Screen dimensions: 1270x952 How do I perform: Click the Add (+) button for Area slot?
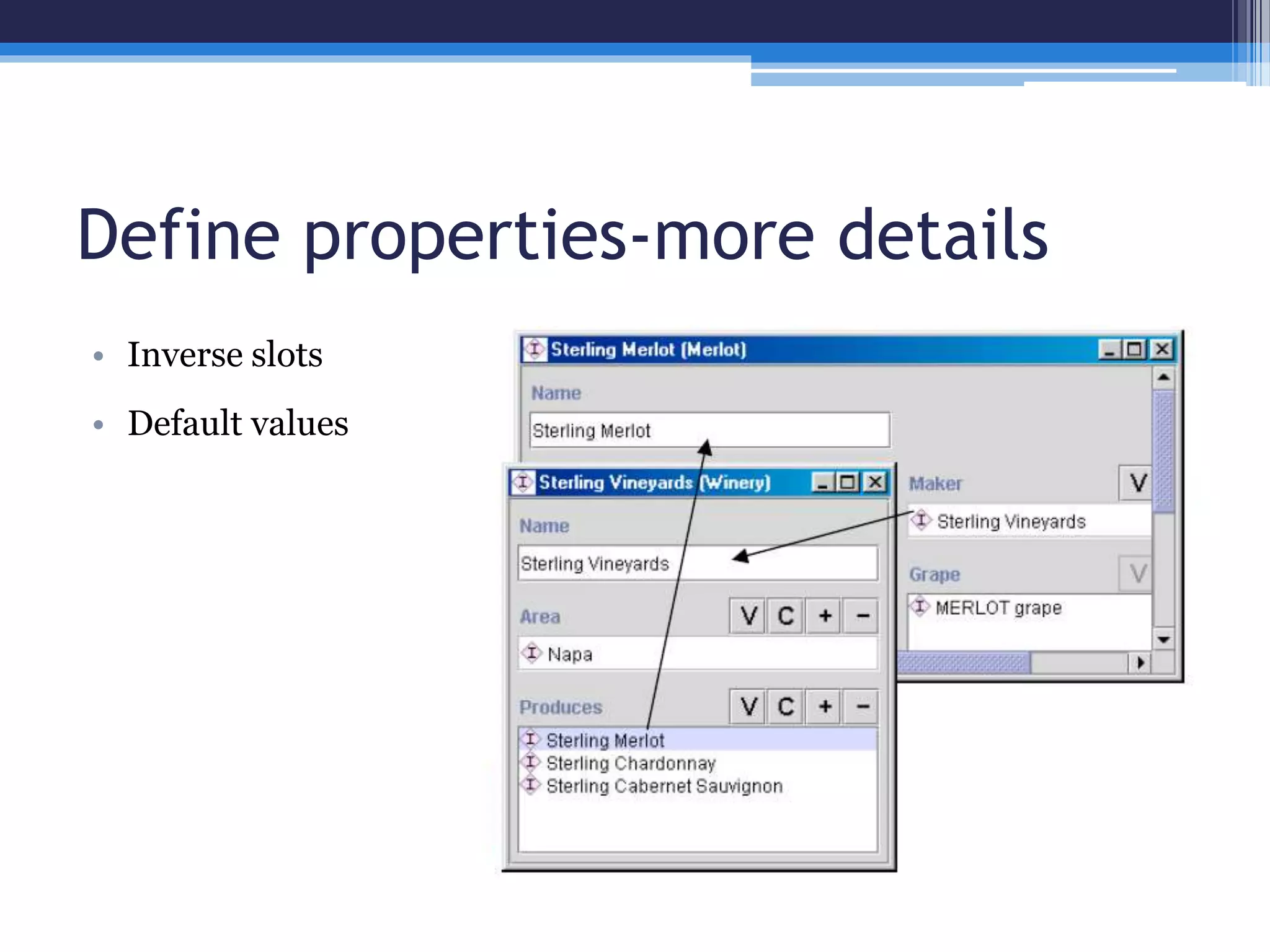coord(824,616)
